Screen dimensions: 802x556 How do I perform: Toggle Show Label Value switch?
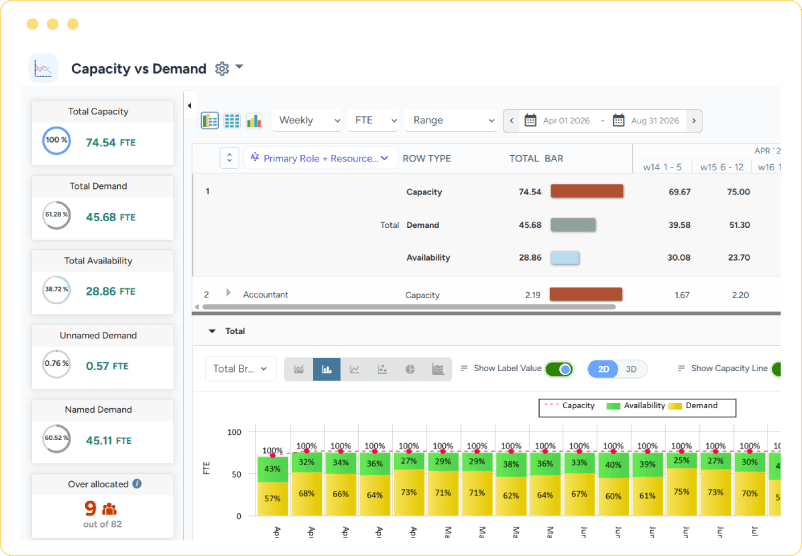coord(559,369)
